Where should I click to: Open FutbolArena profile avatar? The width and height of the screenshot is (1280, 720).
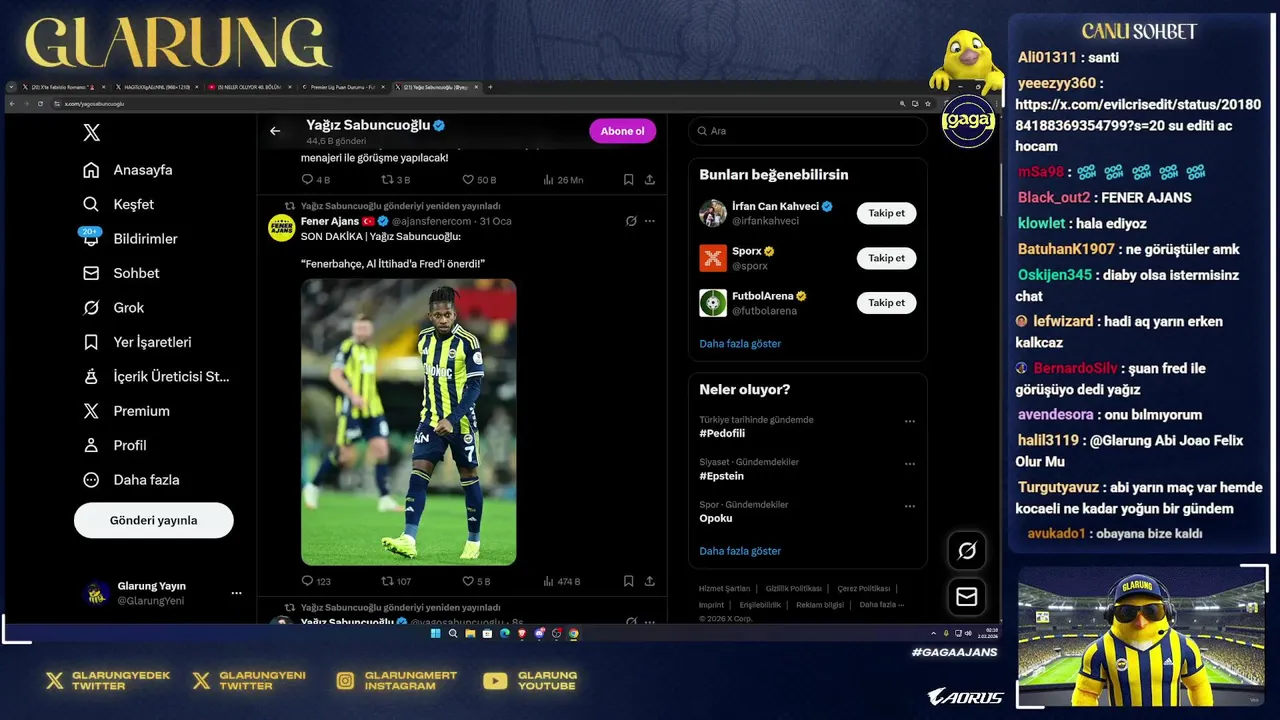click(713, 303)
